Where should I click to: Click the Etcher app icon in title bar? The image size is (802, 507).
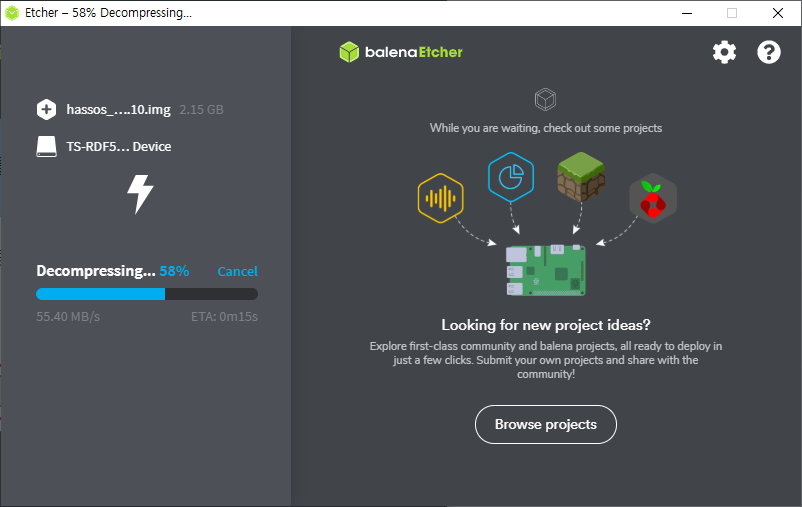(x=12, y=13)
